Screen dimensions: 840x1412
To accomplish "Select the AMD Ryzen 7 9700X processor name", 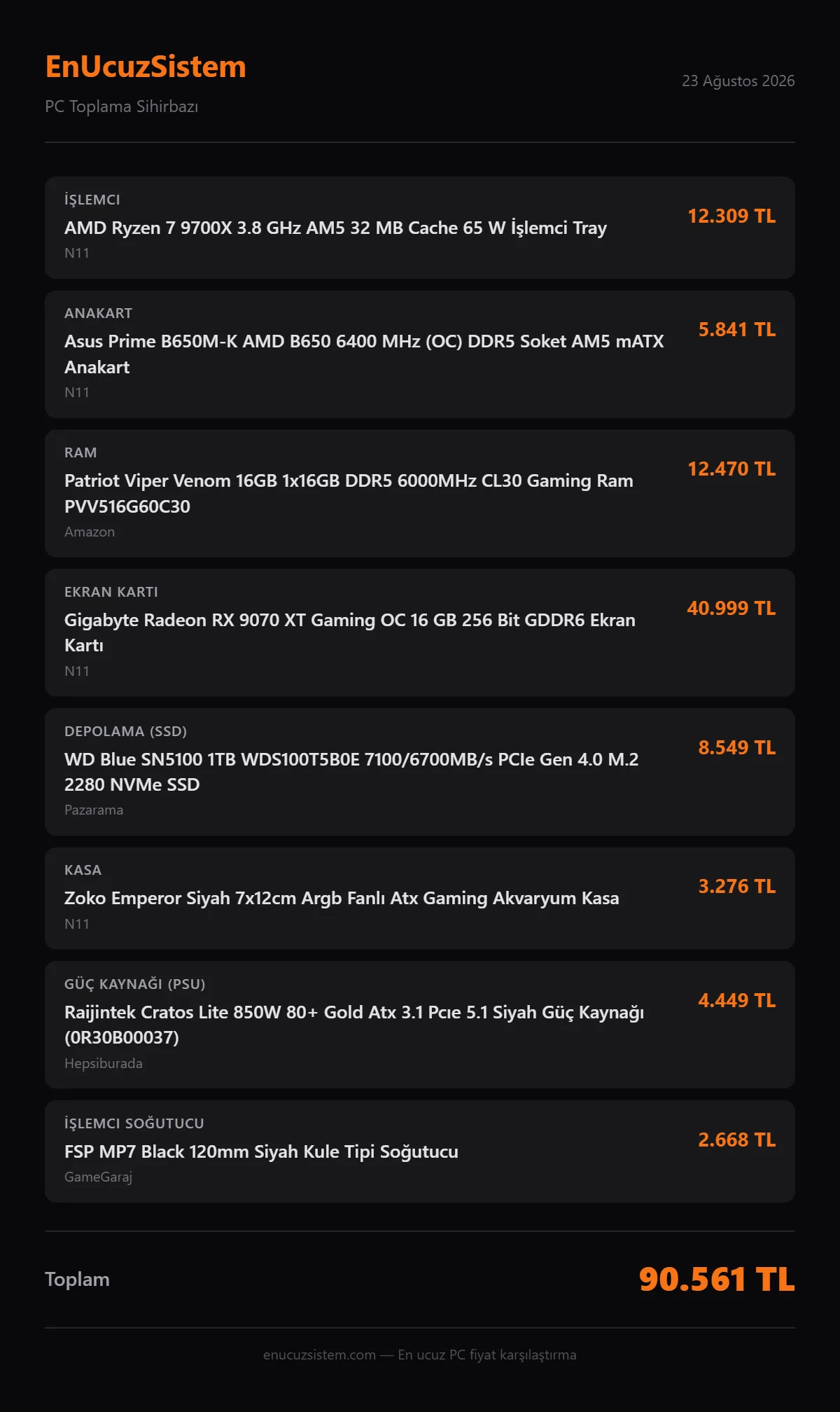I will tap(335, 228).
